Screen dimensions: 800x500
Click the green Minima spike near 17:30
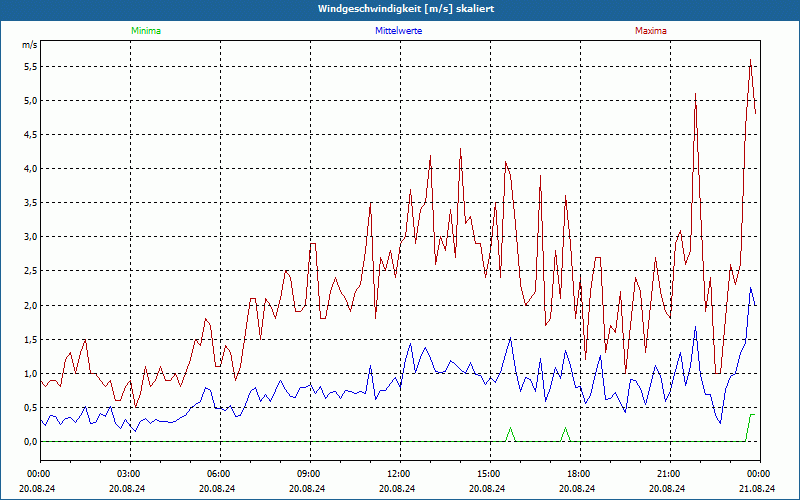(x=565, y=434)
